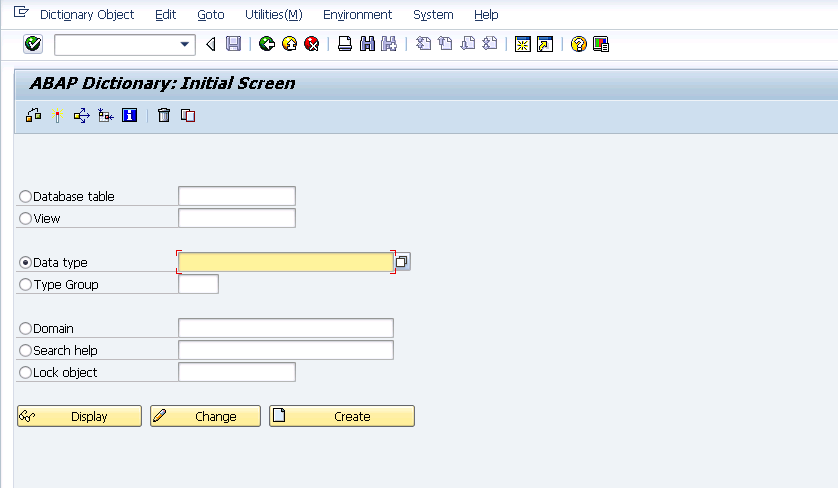Screen dimensions: 838x488
Task: Select the Data type radio button
Action: tap(25, 262)
